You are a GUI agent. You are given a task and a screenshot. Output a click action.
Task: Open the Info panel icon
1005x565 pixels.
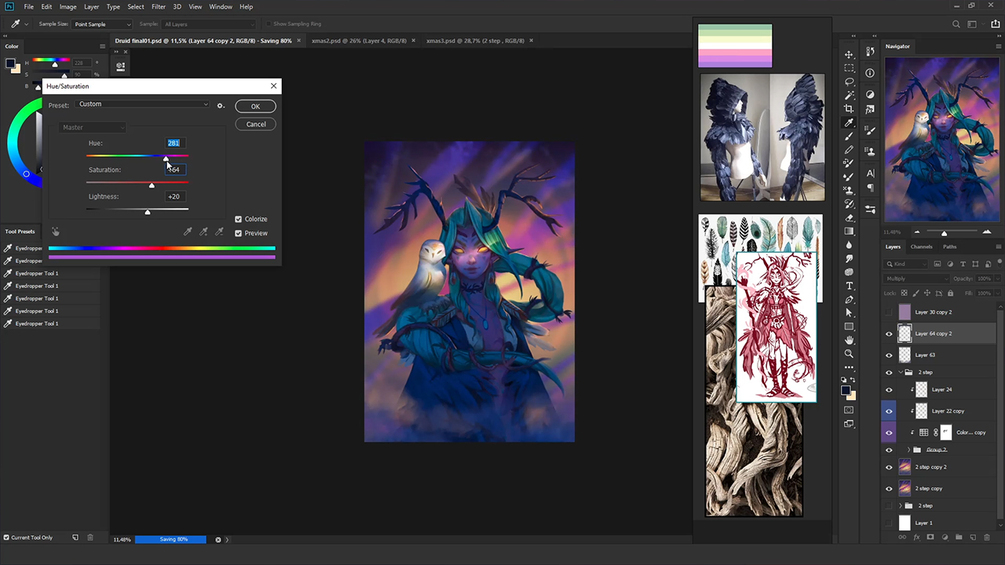870,73
